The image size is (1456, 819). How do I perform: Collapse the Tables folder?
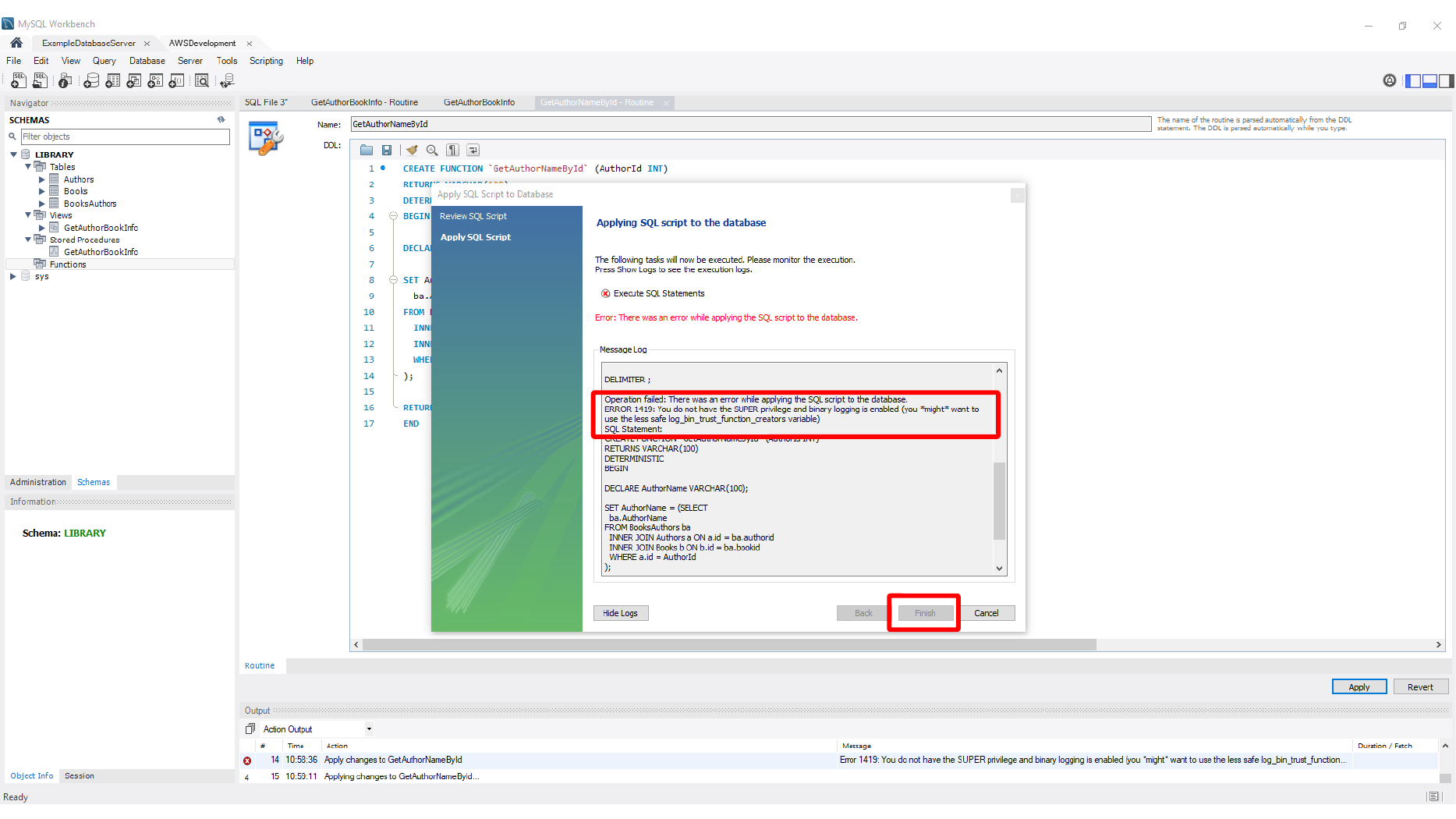pos(28,166)
